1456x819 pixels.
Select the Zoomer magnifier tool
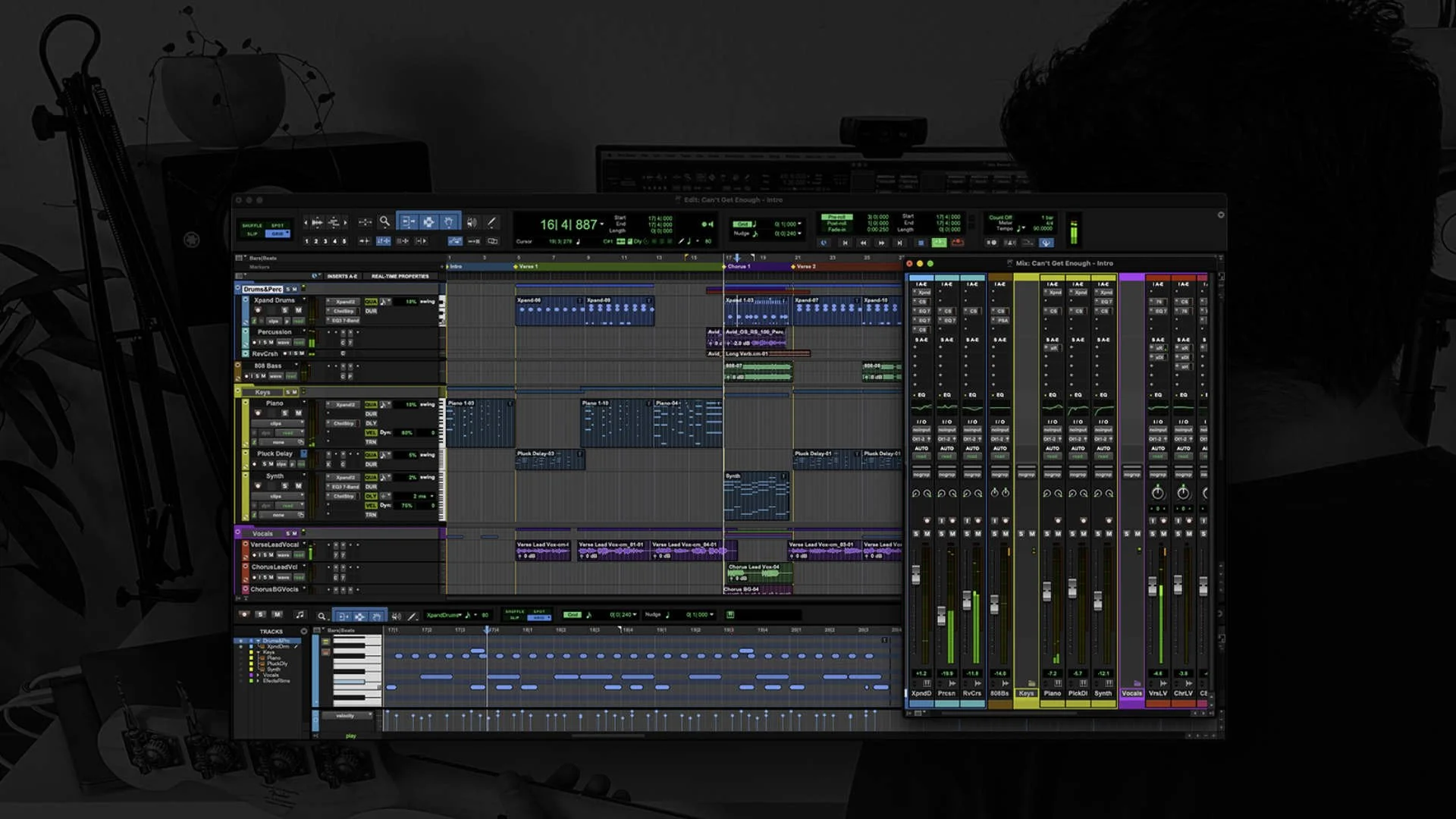click(x=384, y=223)
